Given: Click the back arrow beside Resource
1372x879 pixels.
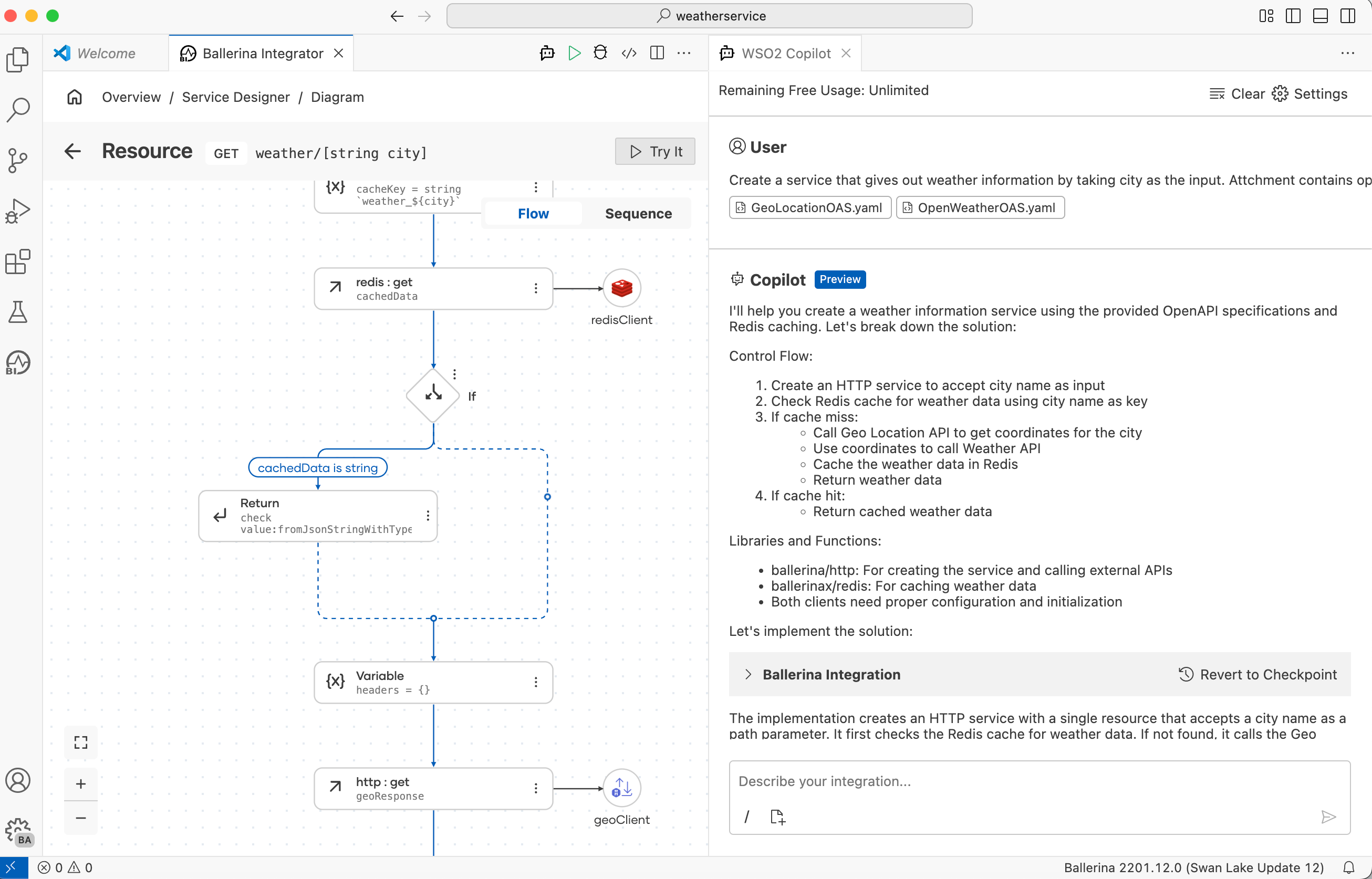Looking at the screenshot, I should [72, 151].
